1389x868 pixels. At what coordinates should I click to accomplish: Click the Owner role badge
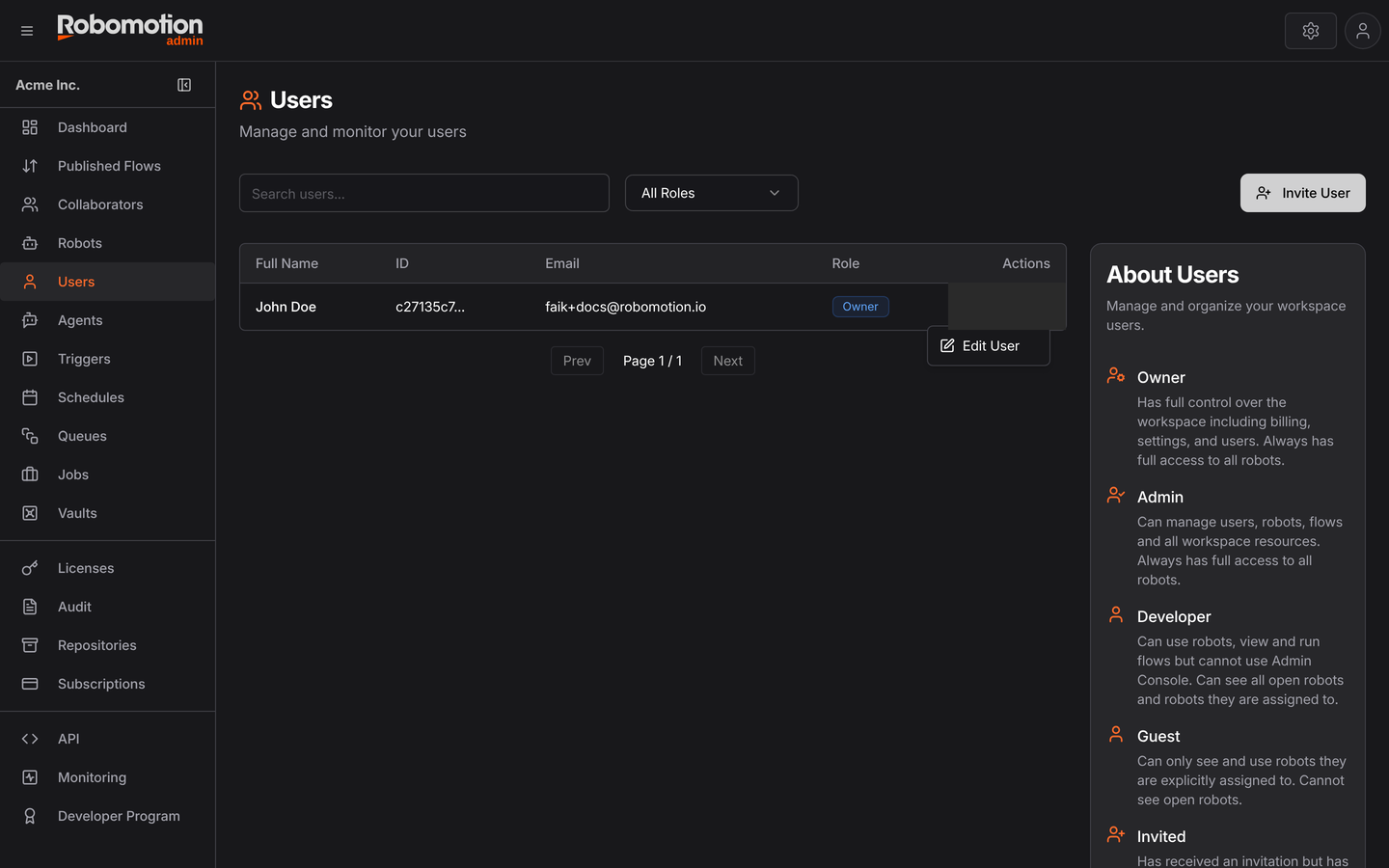point(860,307)
